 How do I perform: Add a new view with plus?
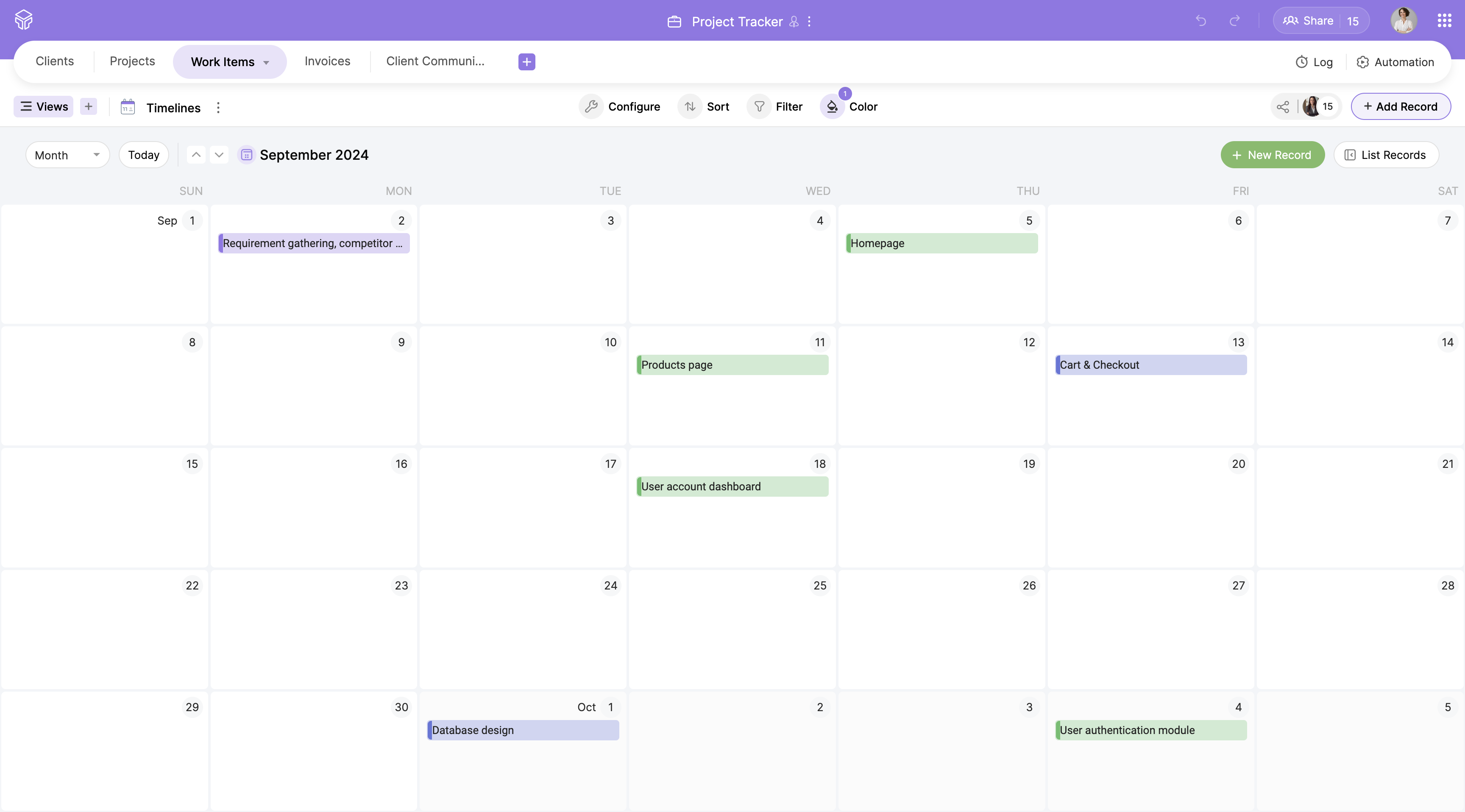click(x=89, y=106)
